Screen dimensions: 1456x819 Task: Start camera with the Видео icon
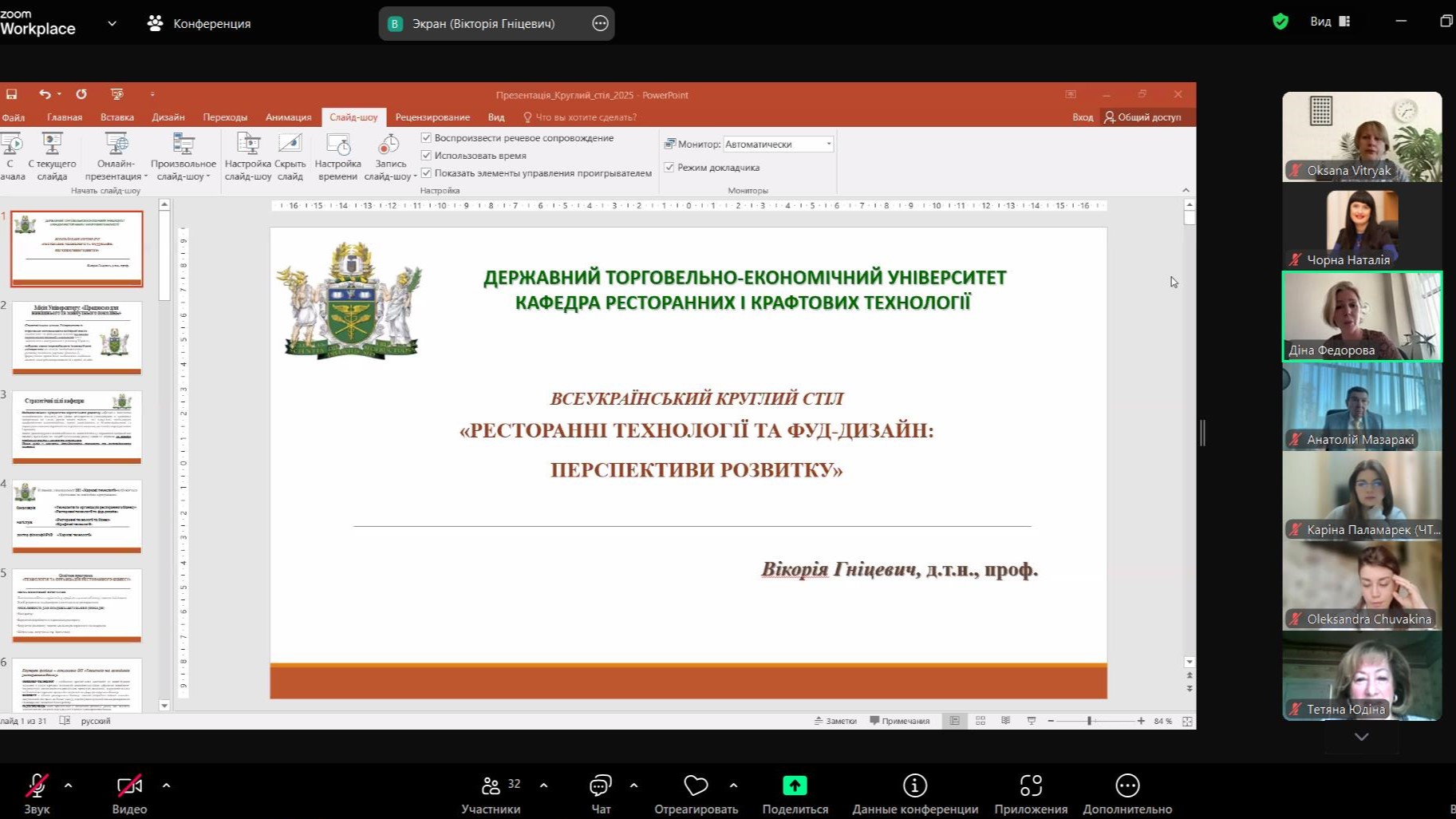click(129, 786)
